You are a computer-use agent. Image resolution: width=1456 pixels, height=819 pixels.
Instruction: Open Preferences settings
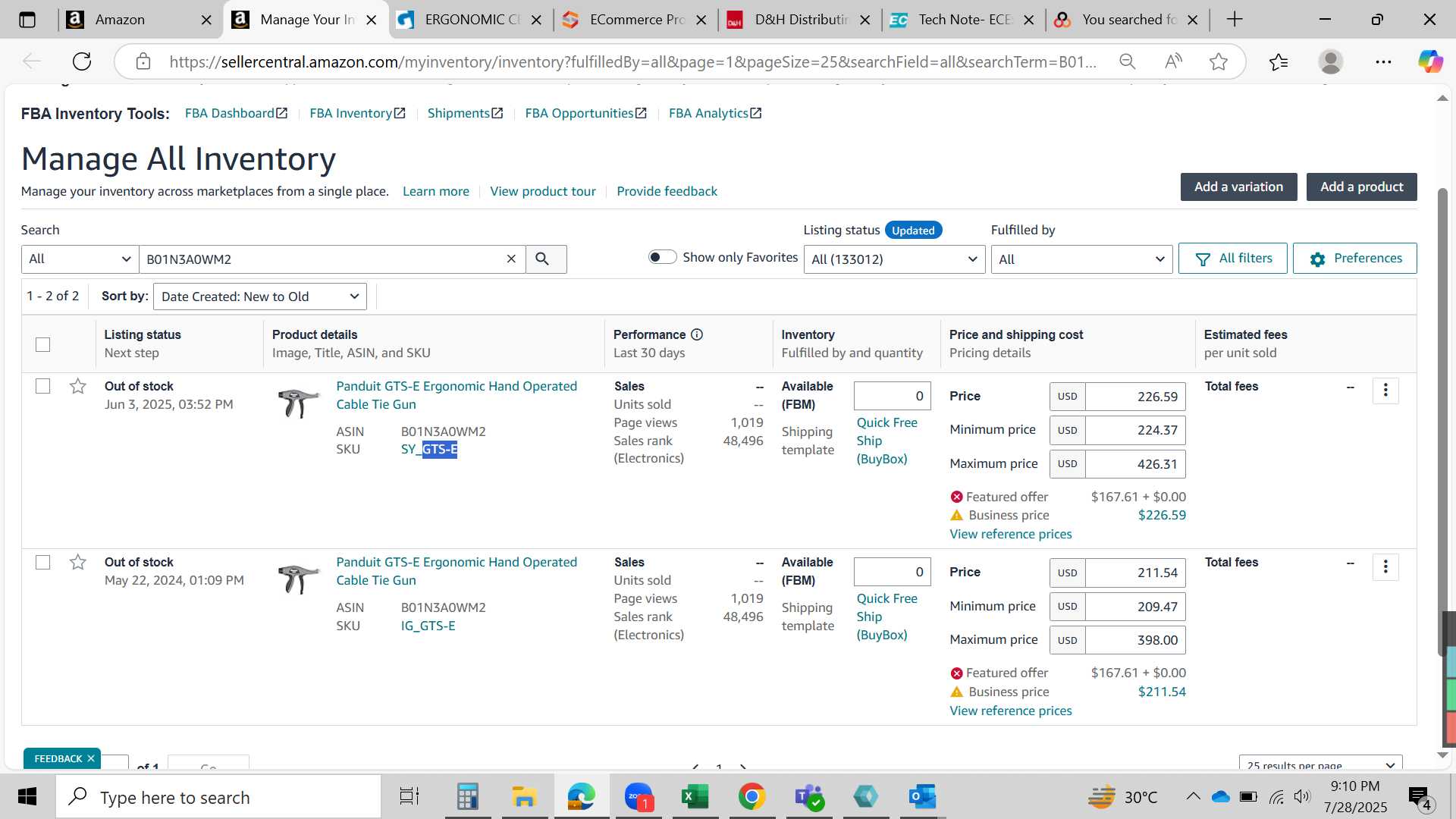click(1354, 259)
